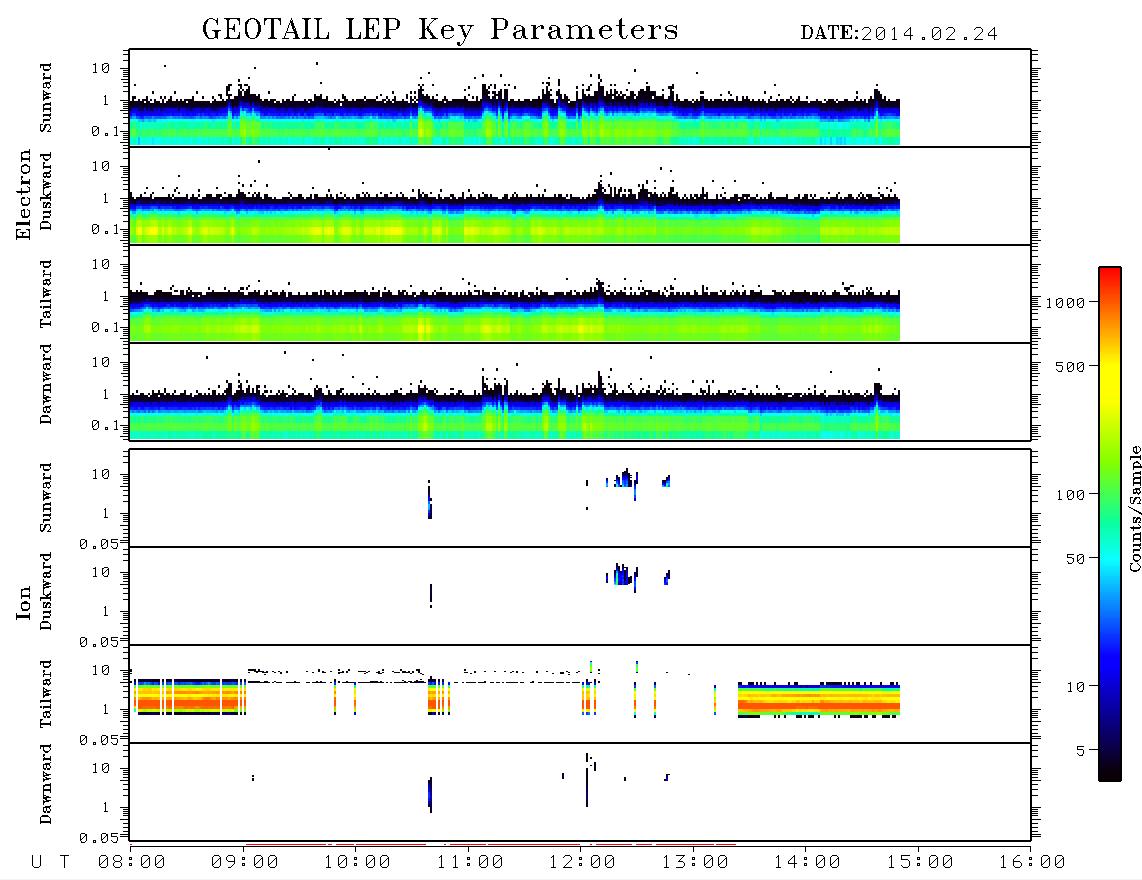The image size is (1142, 880).
Task: Click the rainbow Counts/Sample color scale bar
Action: point(1110,524)
